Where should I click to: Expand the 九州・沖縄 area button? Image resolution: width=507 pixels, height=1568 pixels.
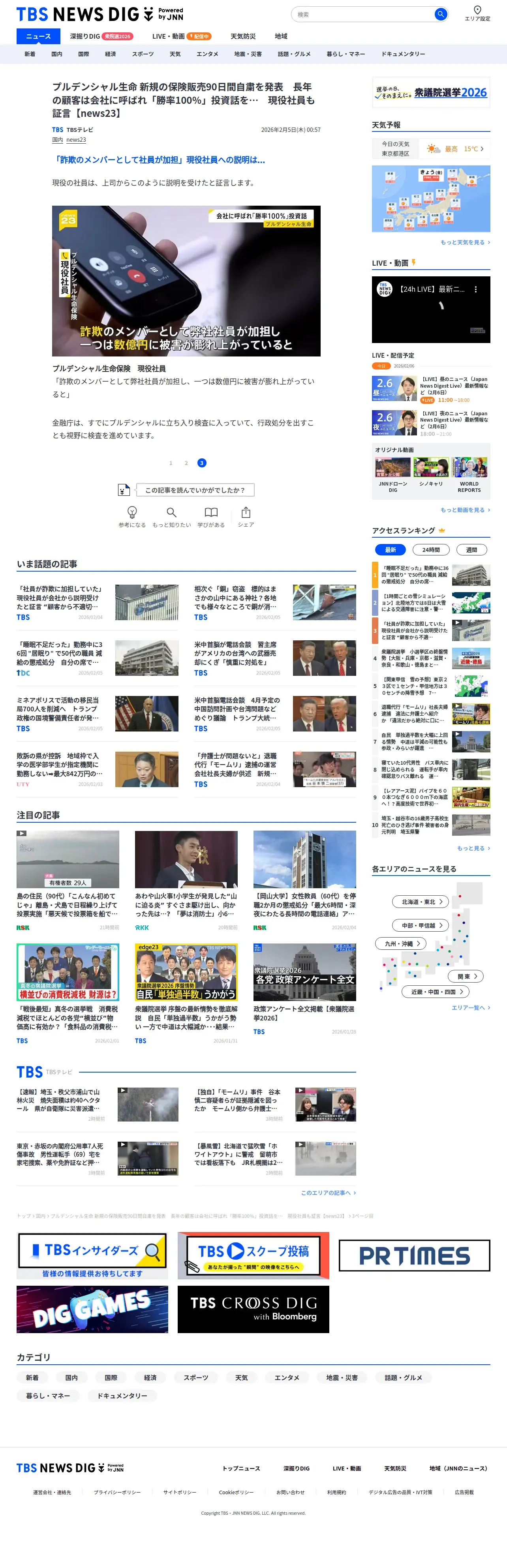pos(401,943)
